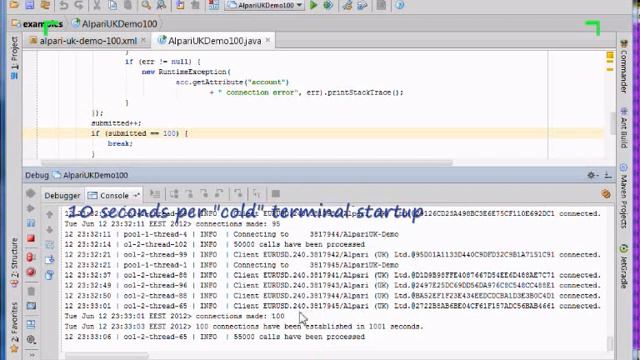Click the "submitted++;" code line
Screen dimensions: 640x360
click(116, 123)
